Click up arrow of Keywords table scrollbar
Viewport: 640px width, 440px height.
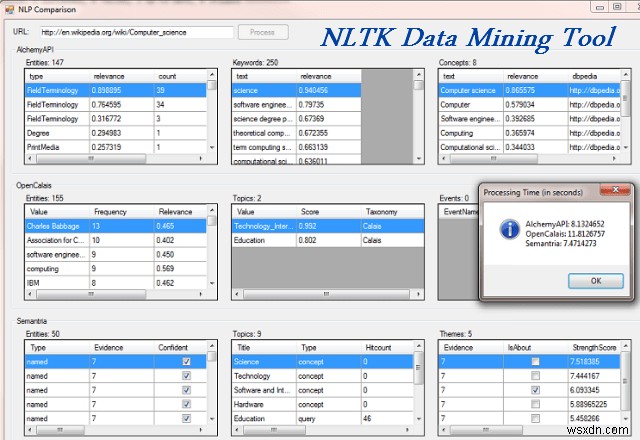[x=418, y=75]
